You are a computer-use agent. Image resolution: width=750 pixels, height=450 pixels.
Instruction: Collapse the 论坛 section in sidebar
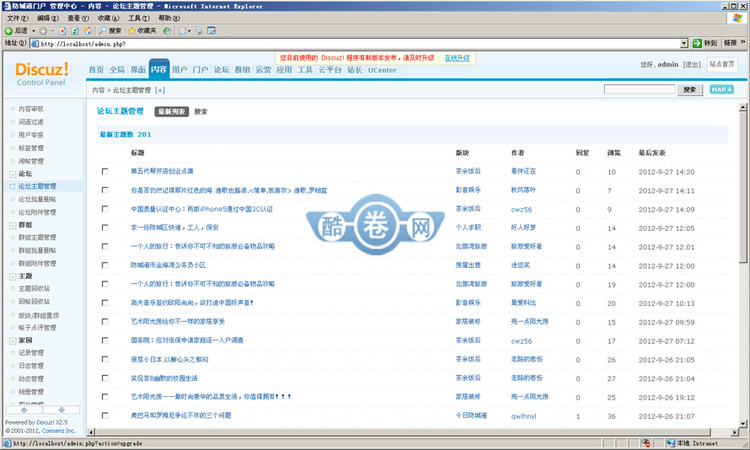click(10, 173)
